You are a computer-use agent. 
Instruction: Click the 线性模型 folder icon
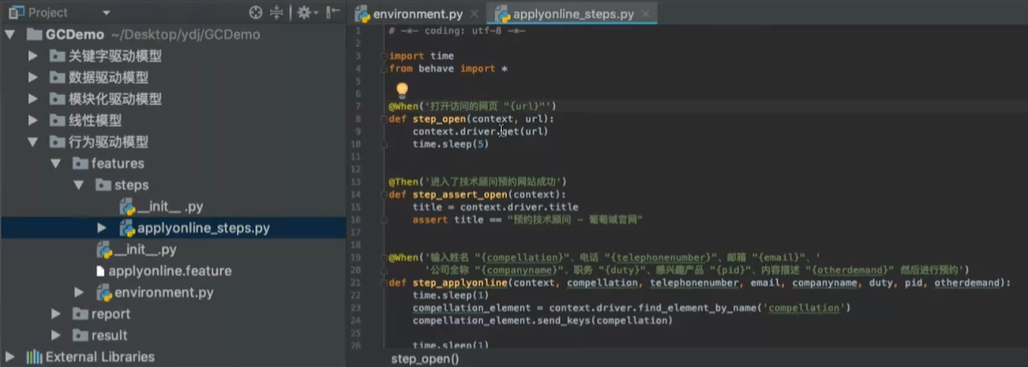click(x=57, y=121)
